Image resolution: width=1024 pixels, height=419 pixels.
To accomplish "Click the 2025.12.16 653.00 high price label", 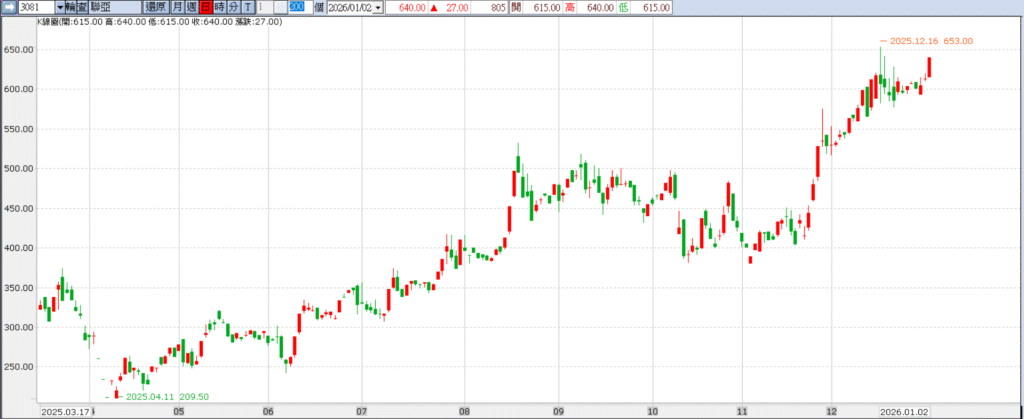I will (930, 41).
